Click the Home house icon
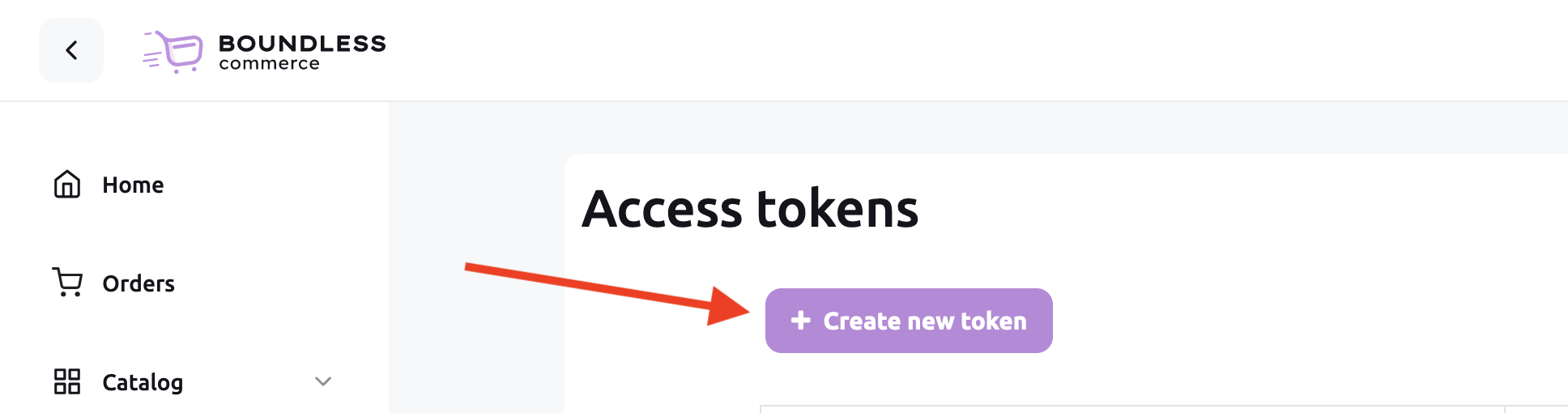Image resolution: width=1568 pixels, height=413 pixels. [x=67, y=185]
